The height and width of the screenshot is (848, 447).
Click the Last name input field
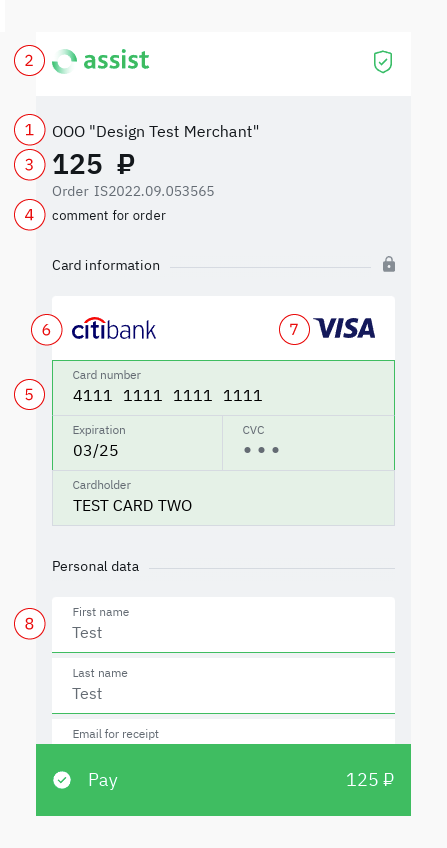coord(223,686)
